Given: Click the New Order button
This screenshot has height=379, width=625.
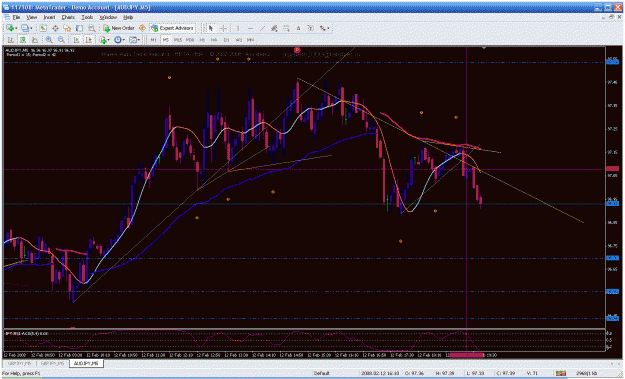Looking at the screenshot, I should tap(119, 28).
